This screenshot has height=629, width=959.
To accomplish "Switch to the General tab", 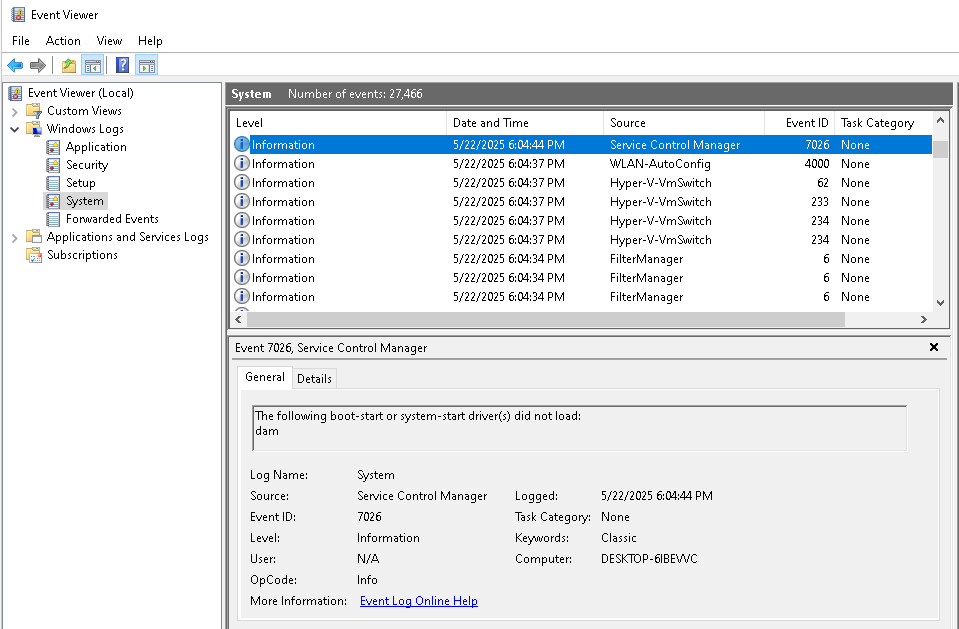I will (x=265, y=377).
